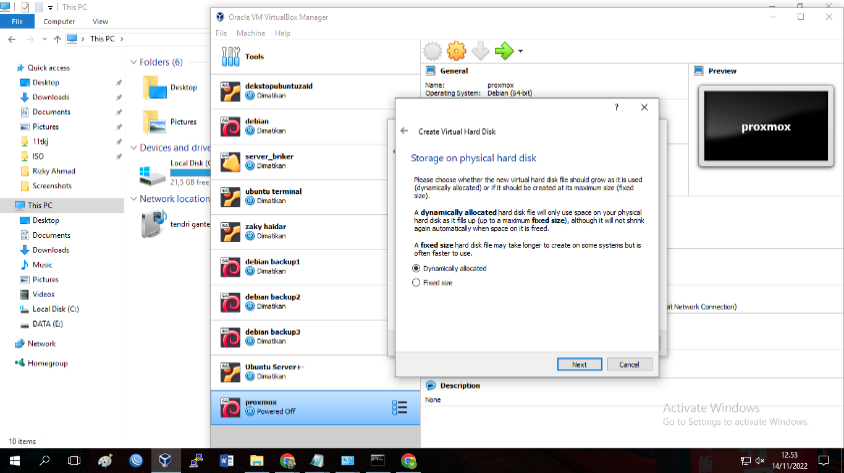
Task: Open Desktop folder icon in Folders group
Action: coord(155,88)
